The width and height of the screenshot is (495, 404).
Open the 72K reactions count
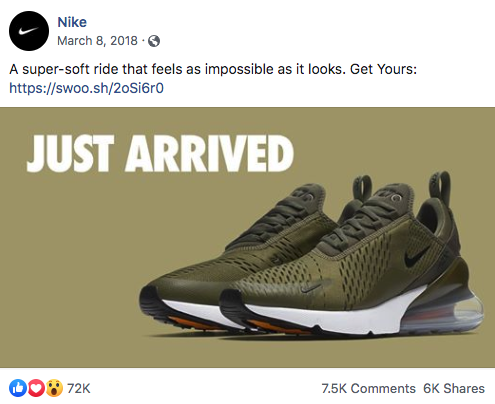coord(79,388)
